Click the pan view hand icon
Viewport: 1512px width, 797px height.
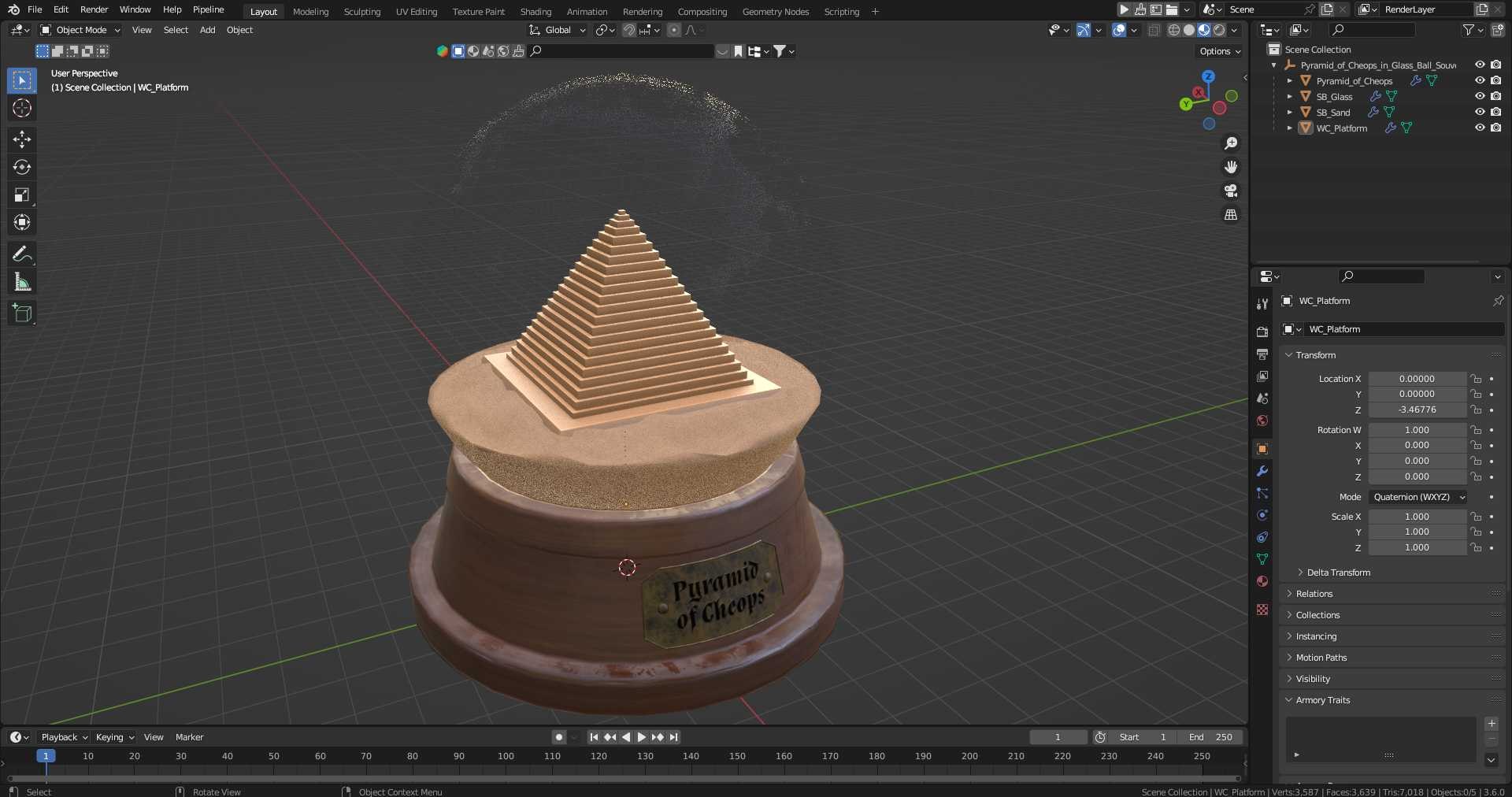1231,167
